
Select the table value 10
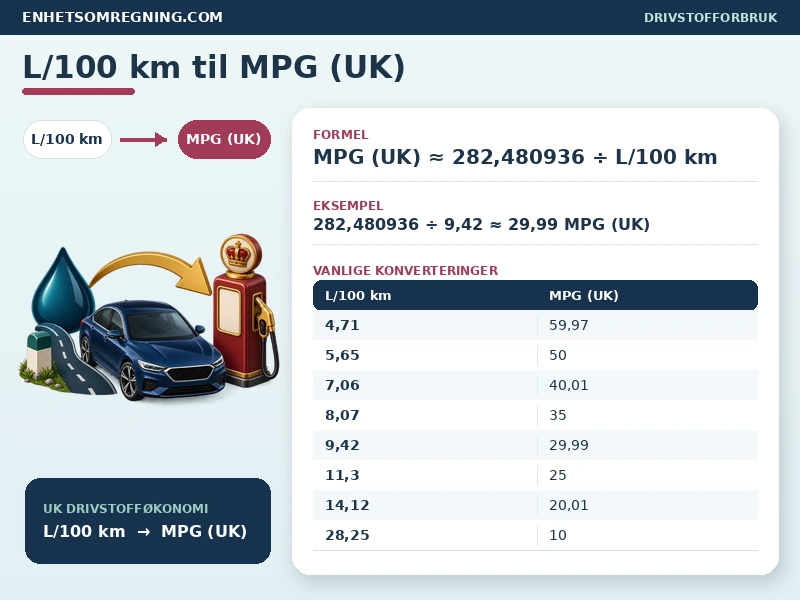click(x=558, y=536)
